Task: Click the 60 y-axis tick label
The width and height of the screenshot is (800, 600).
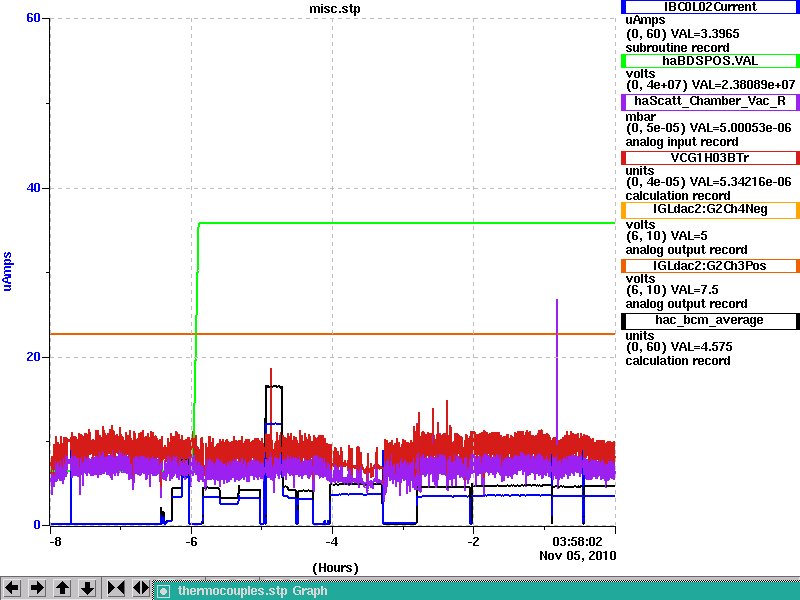Action: point(33,18)
